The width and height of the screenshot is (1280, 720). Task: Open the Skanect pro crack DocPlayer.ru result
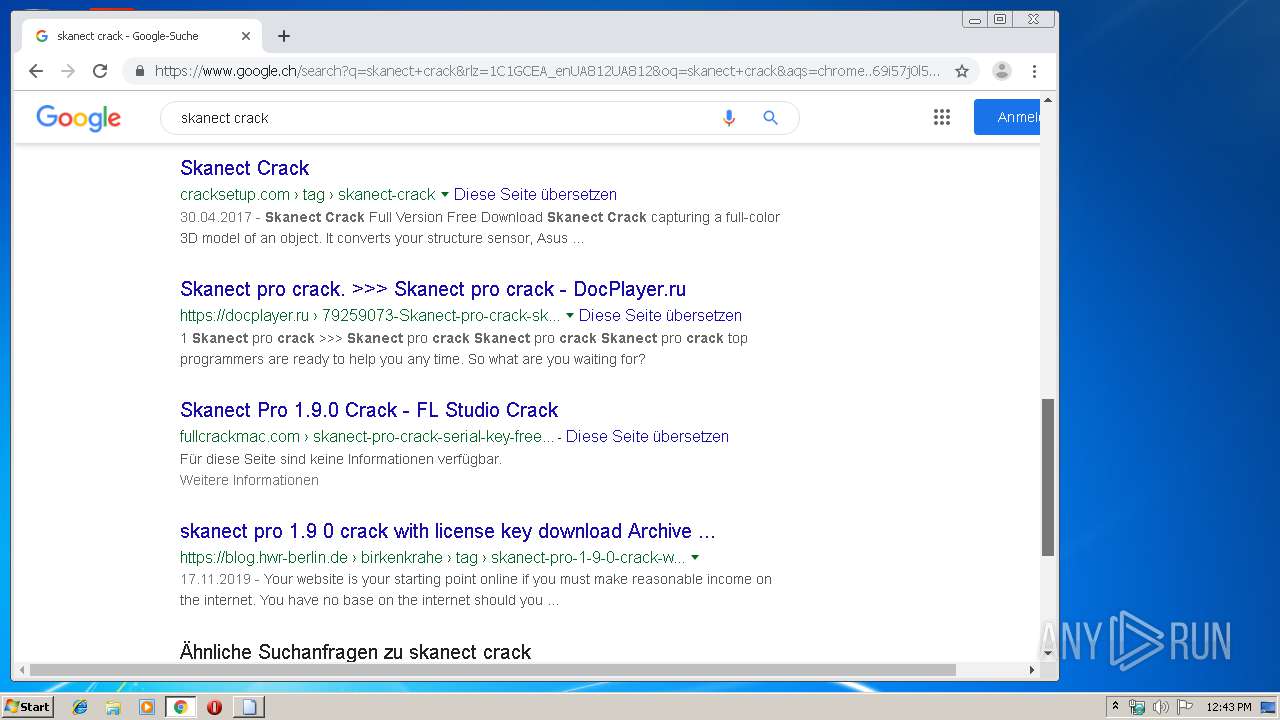pyautogui.click(x=433, y=289)
